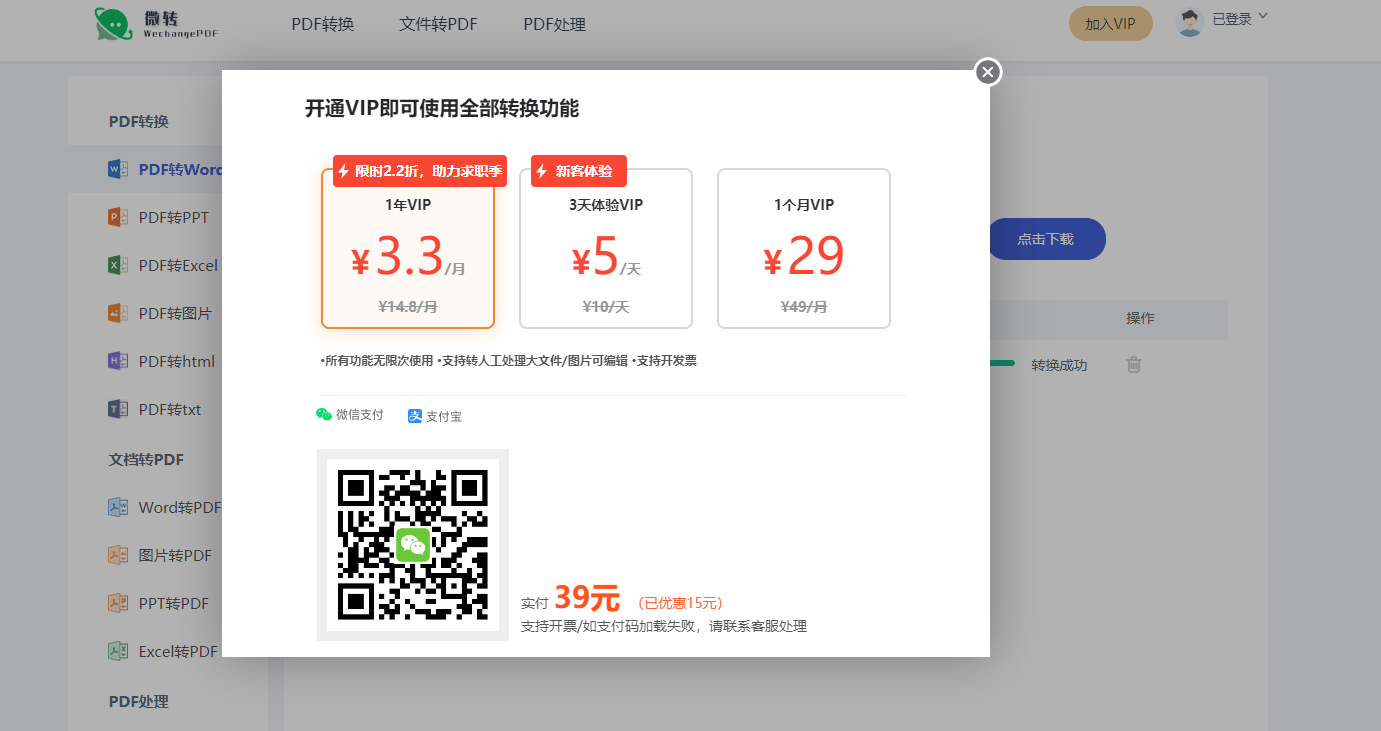Open PDF转PPT from the sidebar icon
Image resolution: width=1381 pixels, height=731 pixels.
pyautogui.click(x=120, y=217)
